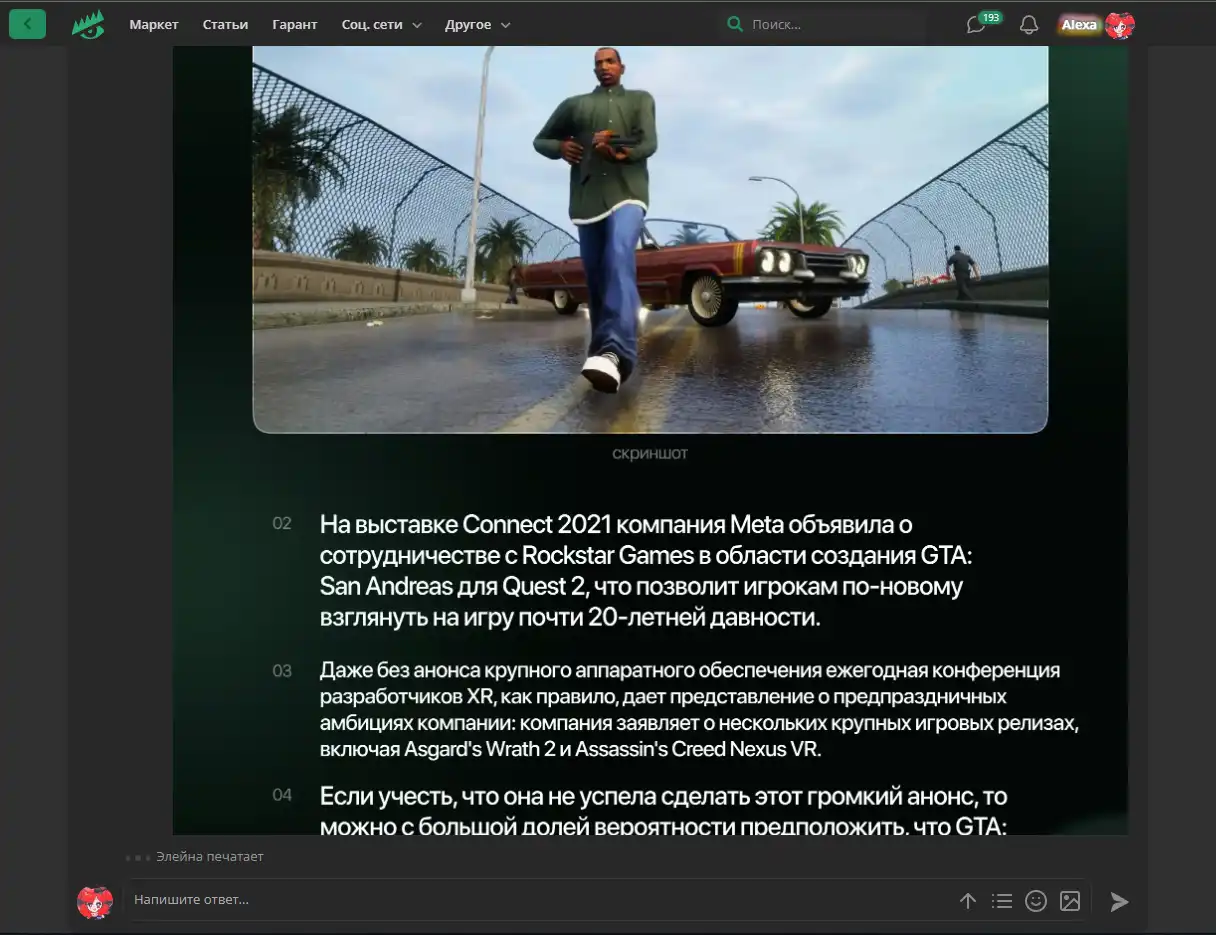Image resolution: width=1216 pixels, height=935 pixels.
Task: Open the site logo home icon
Action: [88, 24]
